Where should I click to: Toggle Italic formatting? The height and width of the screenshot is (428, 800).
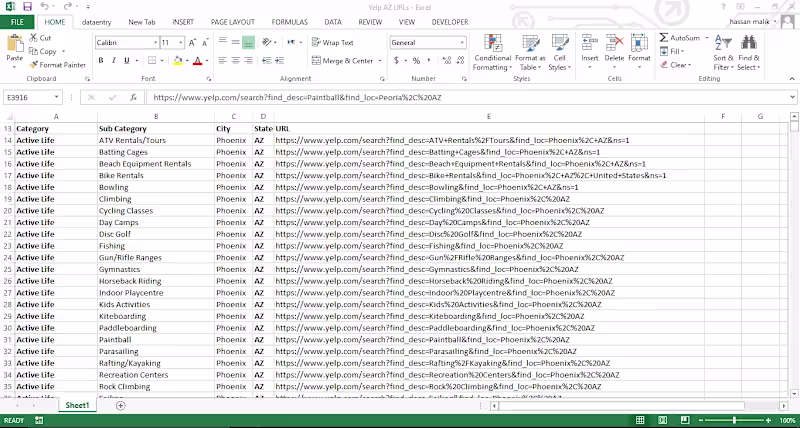tap(114, 60)
